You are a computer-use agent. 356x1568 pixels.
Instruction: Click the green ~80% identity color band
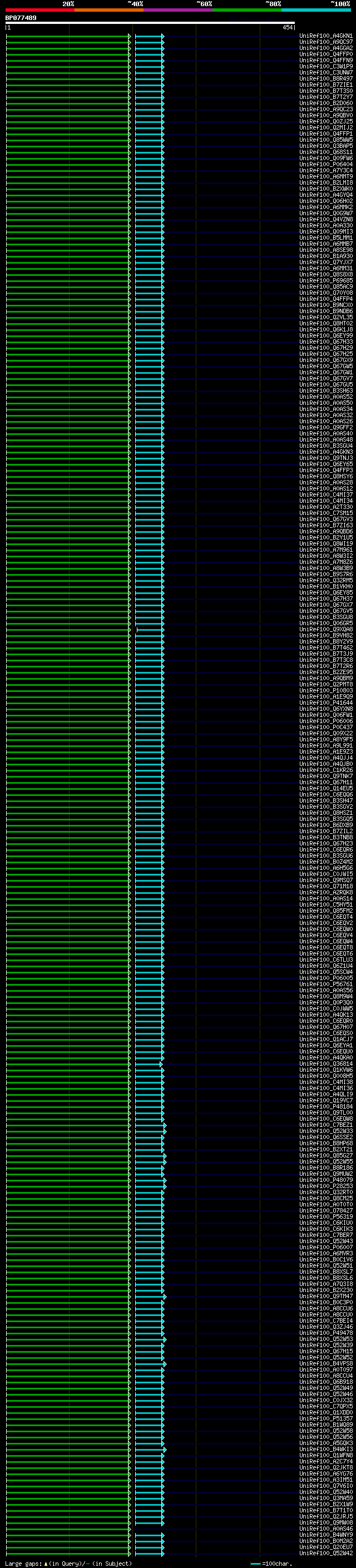coord(247,10)
